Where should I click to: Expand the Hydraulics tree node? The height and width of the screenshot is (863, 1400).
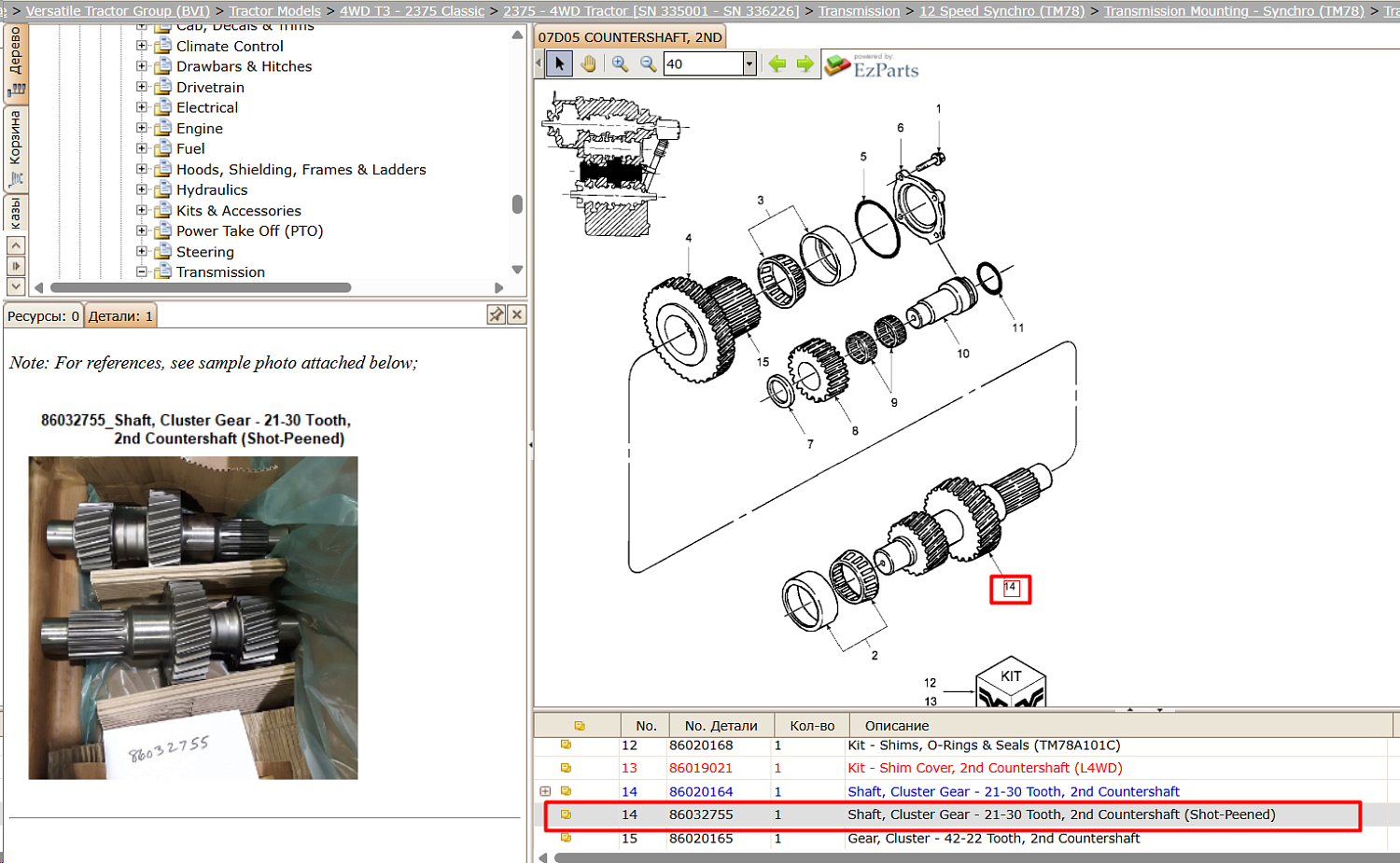pos(142,189)
